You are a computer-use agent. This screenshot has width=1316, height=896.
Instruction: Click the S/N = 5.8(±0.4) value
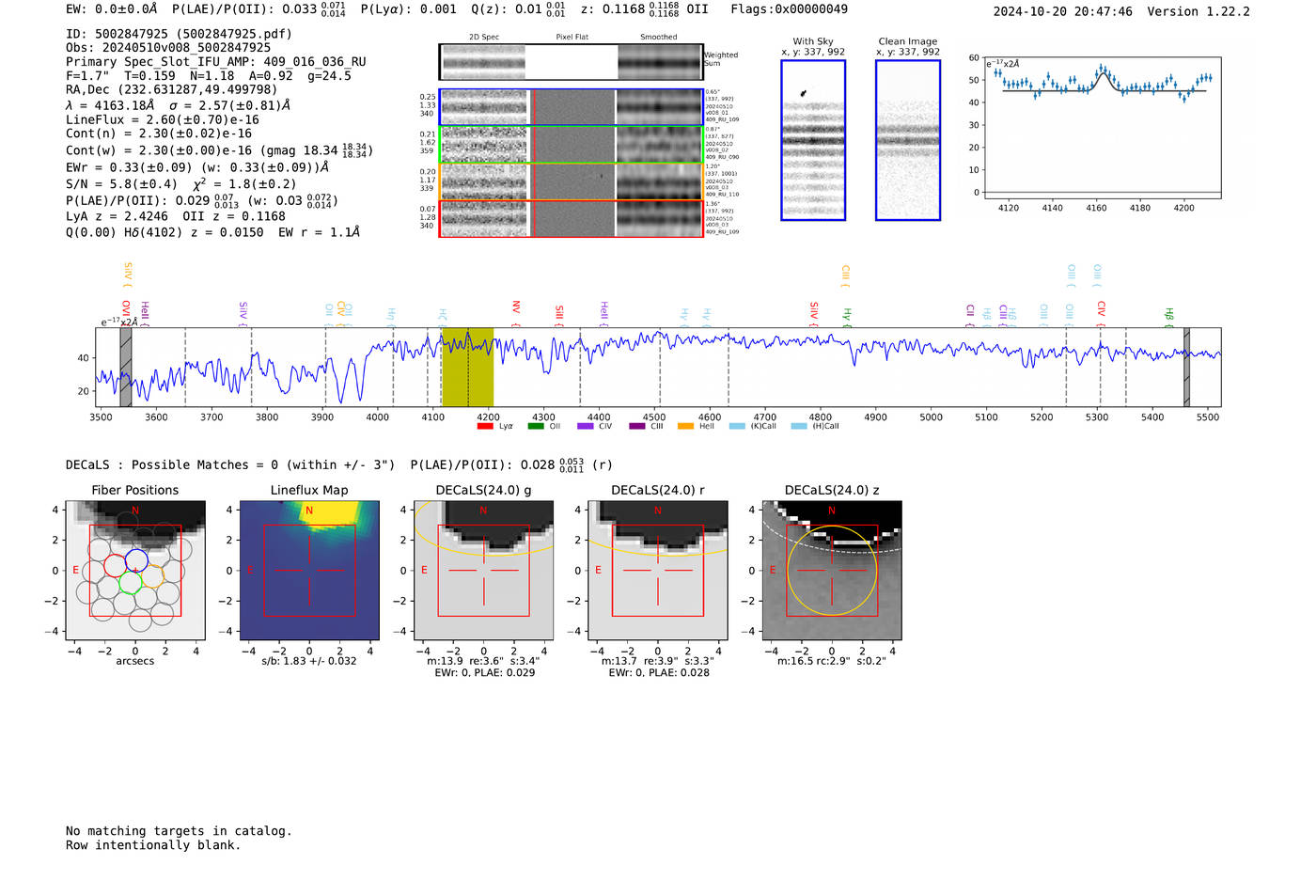click(121, 184)
